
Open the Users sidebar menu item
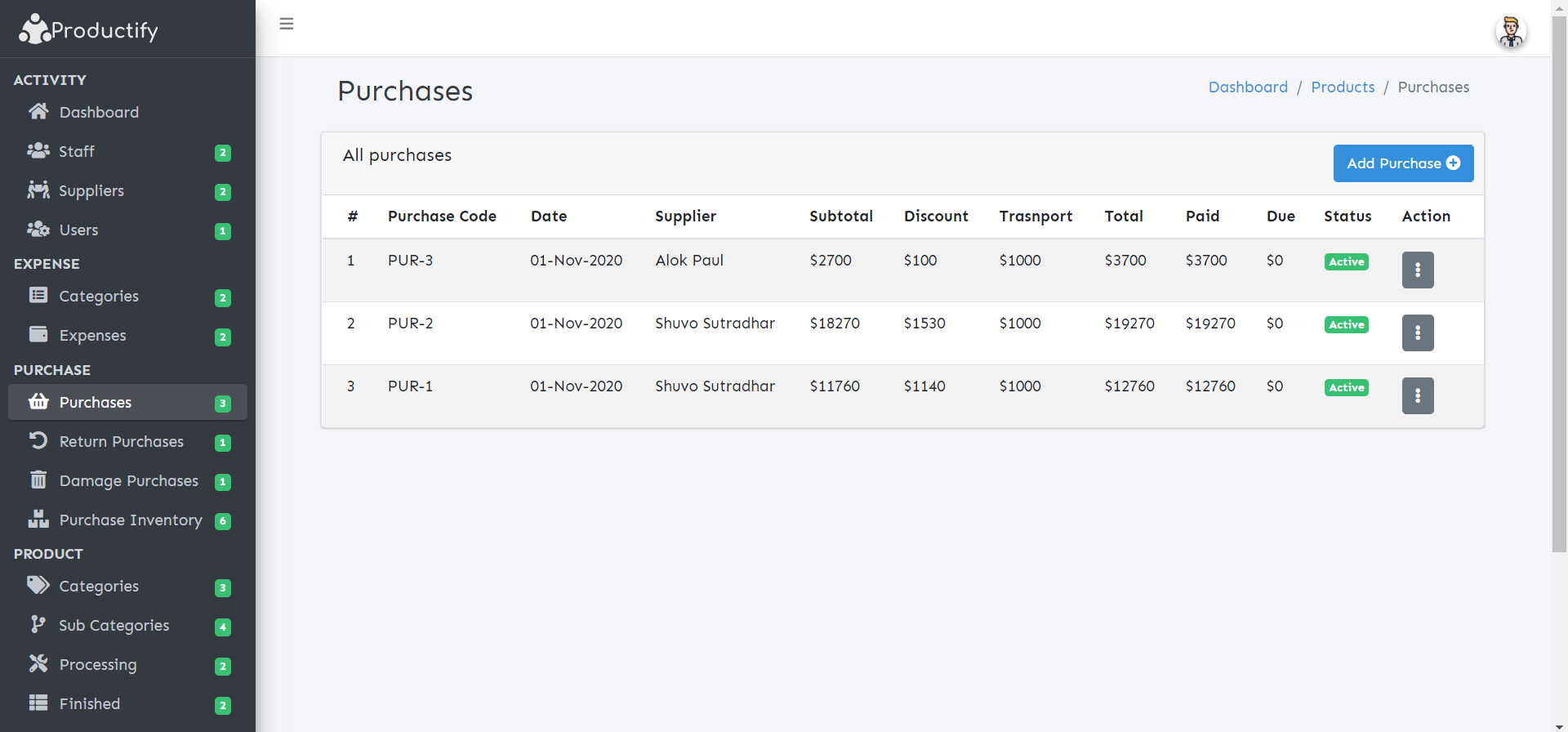[127, 230]
